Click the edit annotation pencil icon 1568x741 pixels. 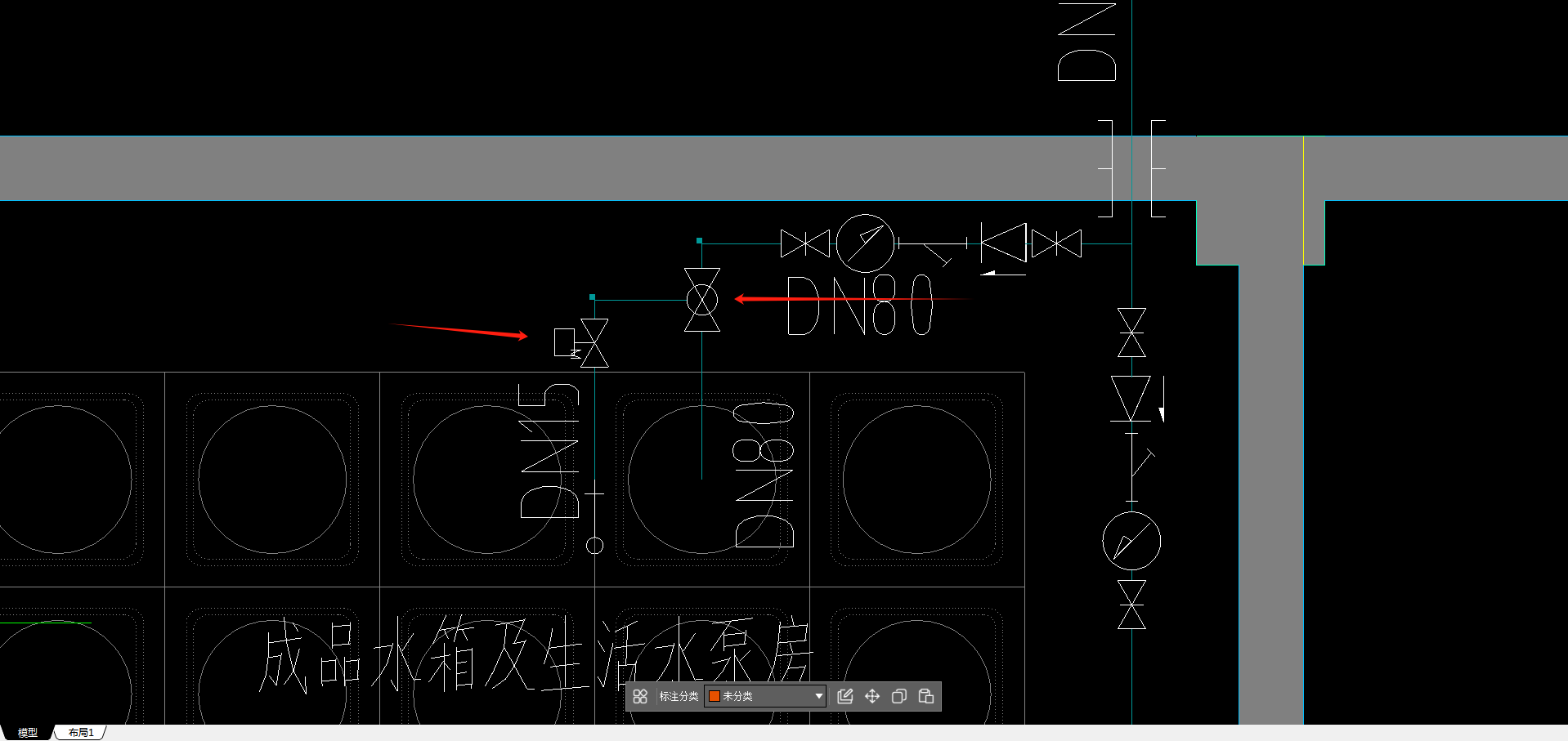click(x=845, y=696)
